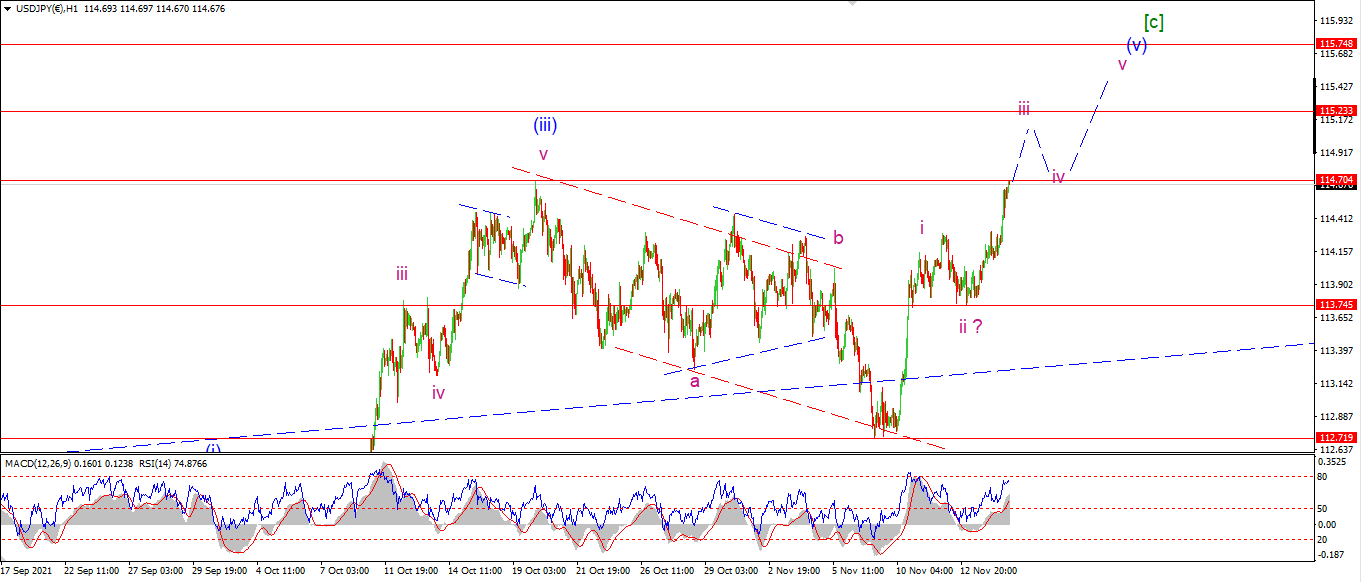Viewport: 1362px width, 582px height.
Task: Select the 114.704 price level tag
Action: [1337, 180]
